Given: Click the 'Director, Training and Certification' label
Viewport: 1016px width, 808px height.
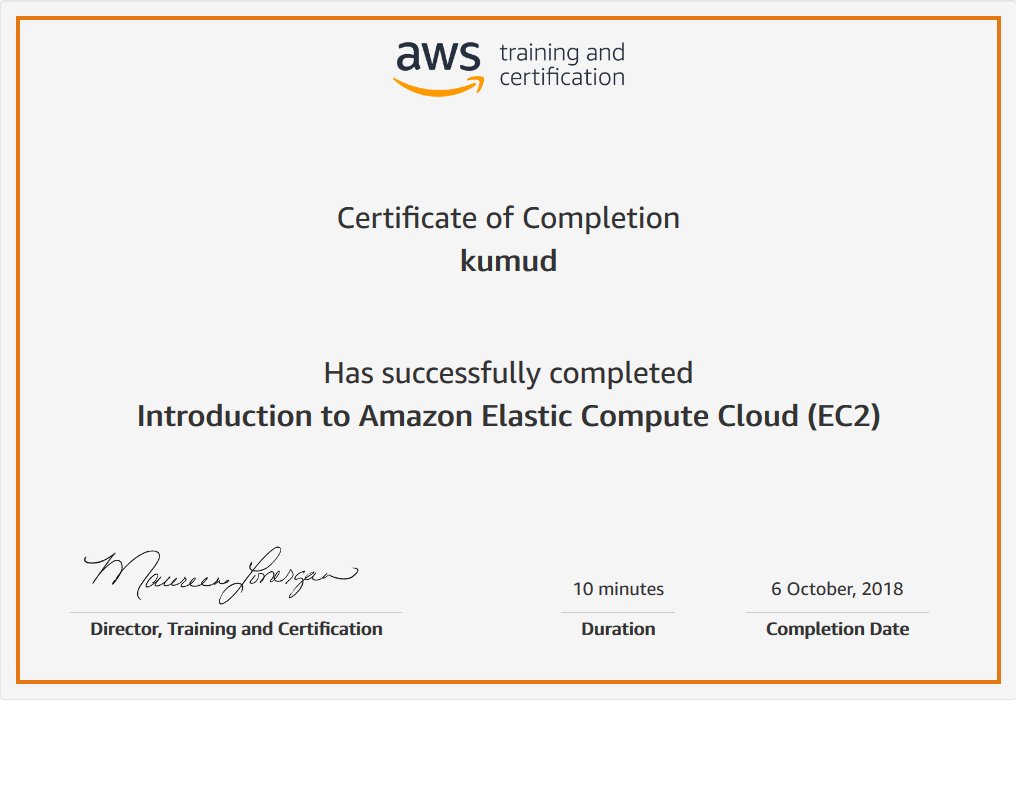Looking at the screenshot, I should coord(236,629).
